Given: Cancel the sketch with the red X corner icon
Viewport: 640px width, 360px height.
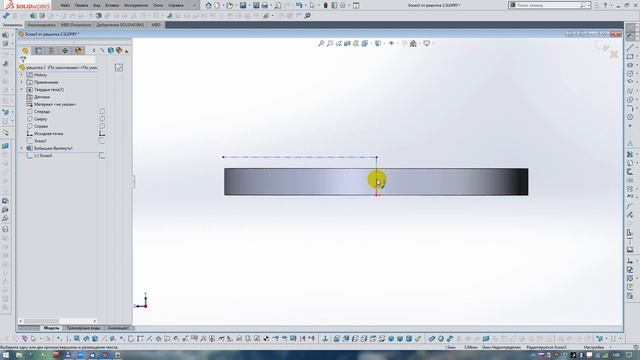Looking at the screenshot, I should click(613, 53).
